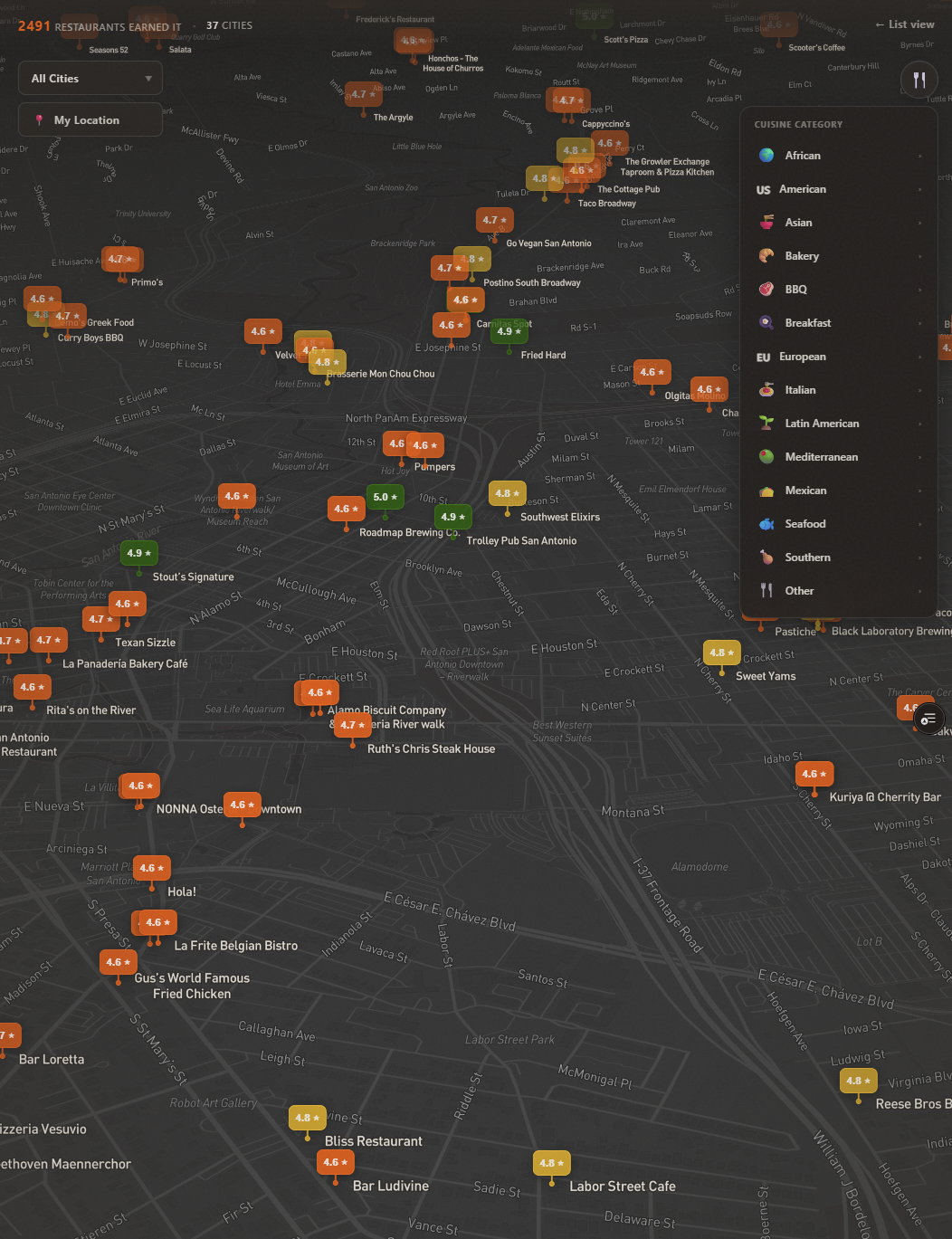Open the All Cities dropdown

coord(90,79)
